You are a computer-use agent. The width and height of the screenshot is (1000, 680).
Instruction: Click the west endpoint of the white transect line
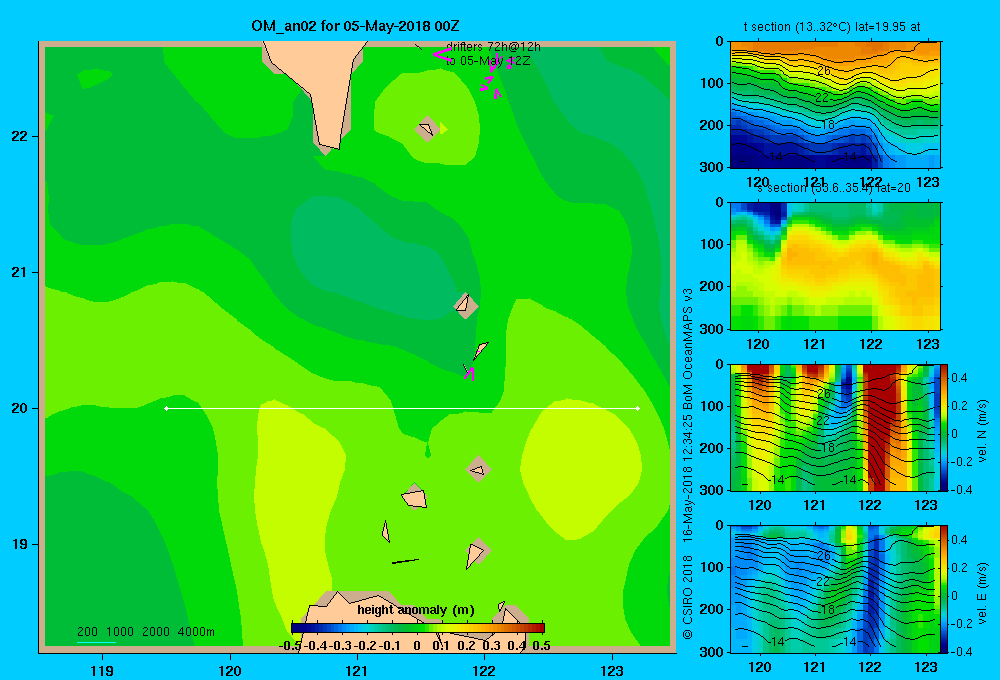166,408
